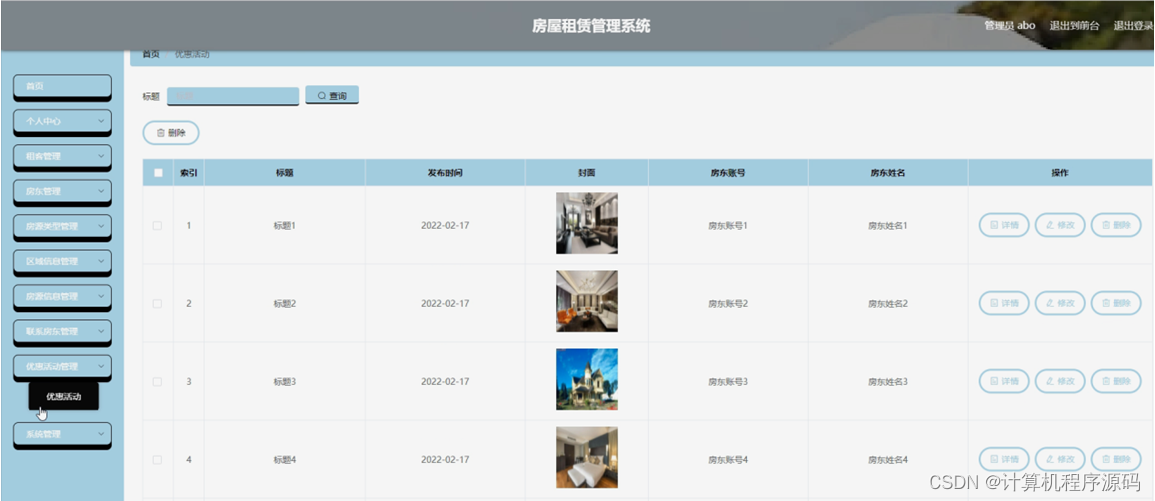
Task: Click the 首页 breadcrumb link
Action: click(x=150, y=54)
